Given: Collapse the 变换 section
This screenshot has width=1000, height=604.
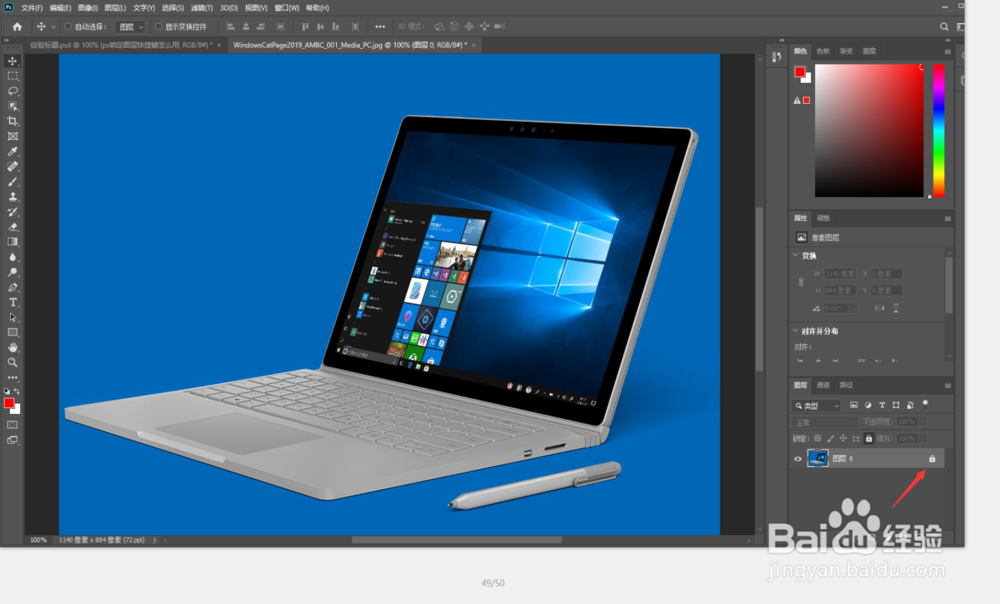Looking at the screenshot, I should pos(795,255).
